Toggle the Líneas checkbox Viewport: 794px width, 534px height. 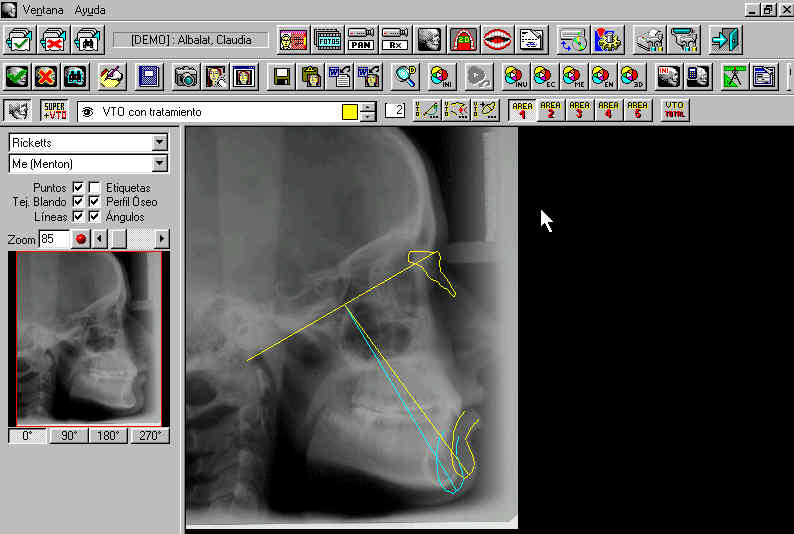tap(78, 217)
